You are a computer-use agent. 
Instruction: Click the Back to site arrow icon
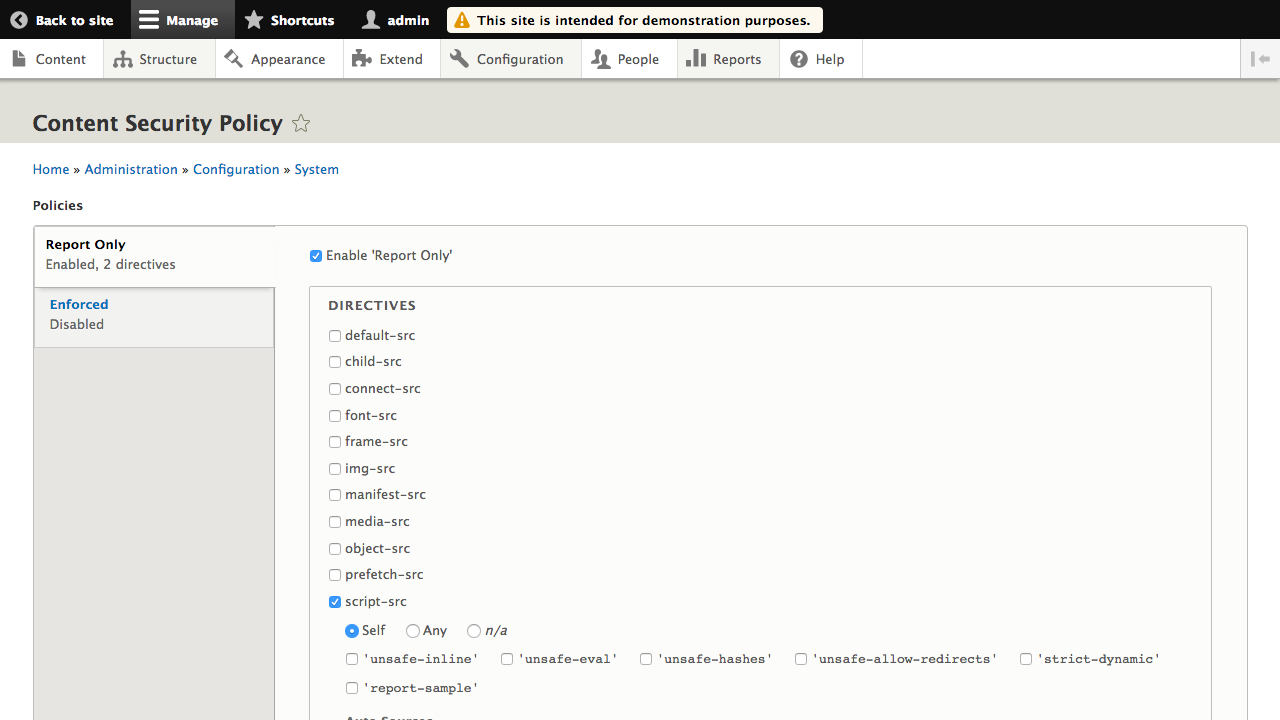pyautogui.click(x=19, y=20)
